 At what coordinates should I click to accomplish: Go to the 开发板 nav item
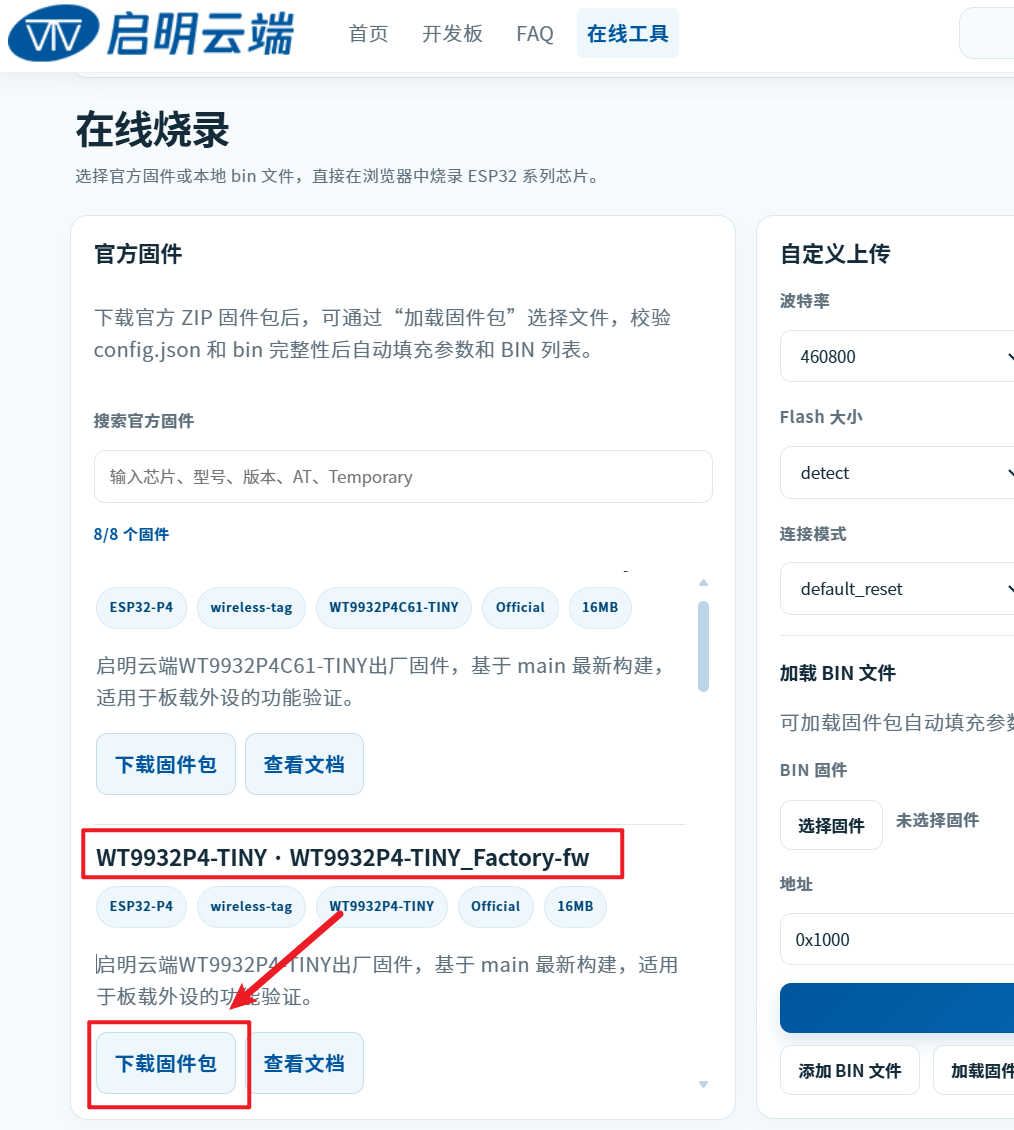(x=452, y=34)
